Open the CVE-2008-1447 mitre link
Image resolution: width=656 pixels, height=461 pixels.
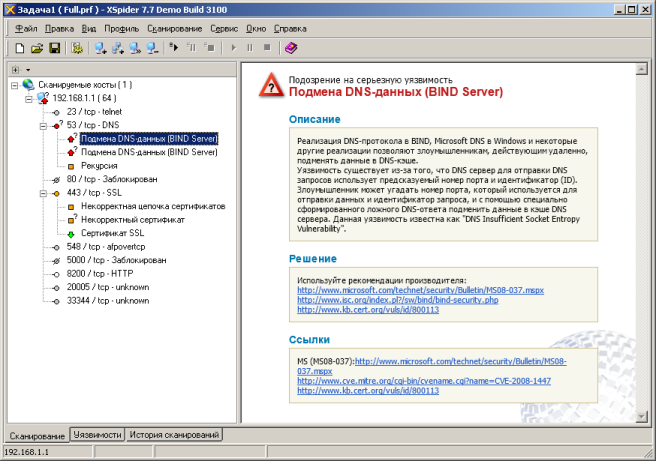point(424,381)
